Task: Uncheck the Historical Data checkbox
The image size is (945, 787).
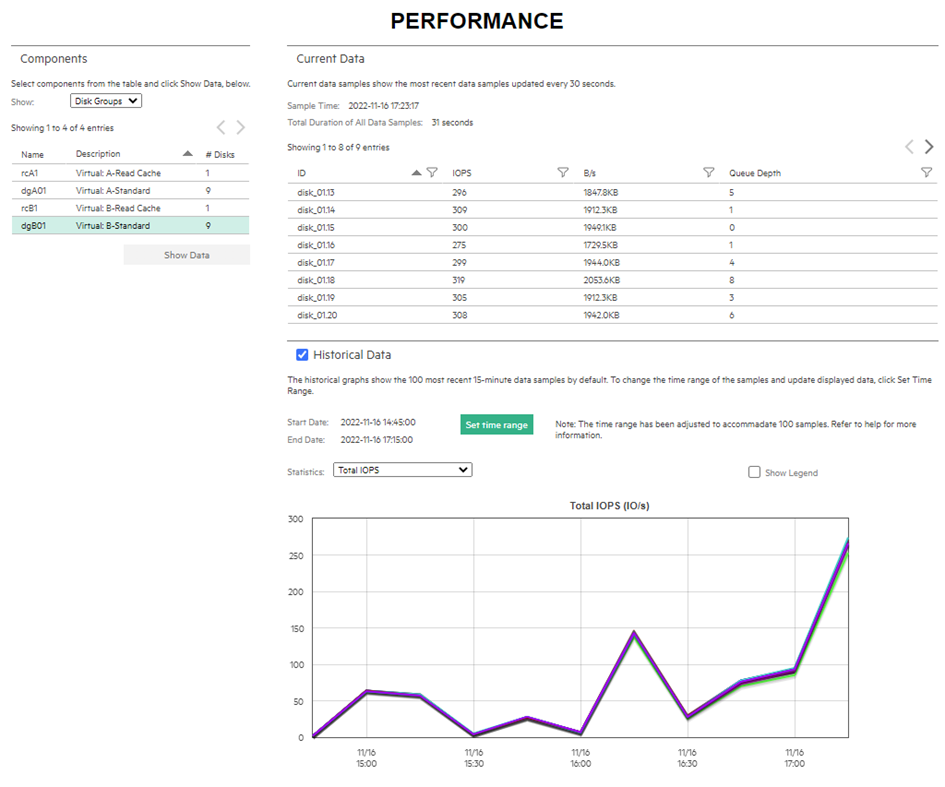Action: pyautogui.click(x=302, y=355)
